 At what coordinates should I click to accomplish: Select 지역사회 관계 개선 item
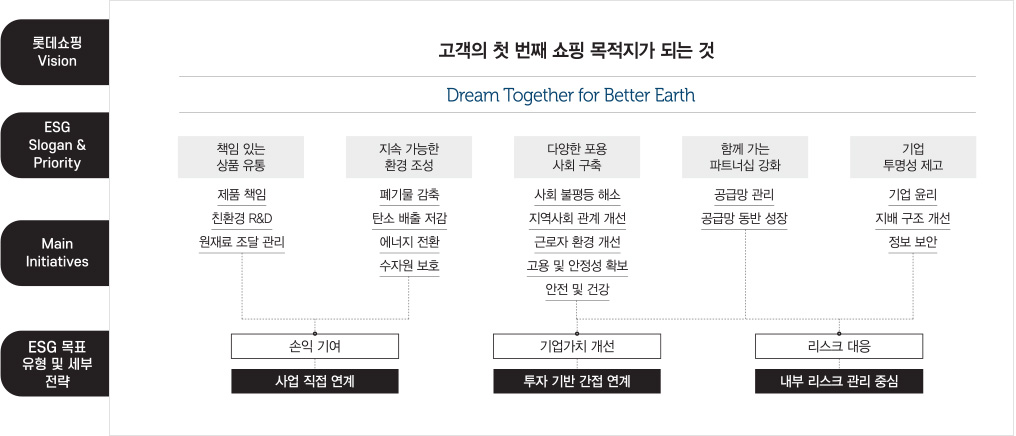pyautogui.click(x=577, y=218)
